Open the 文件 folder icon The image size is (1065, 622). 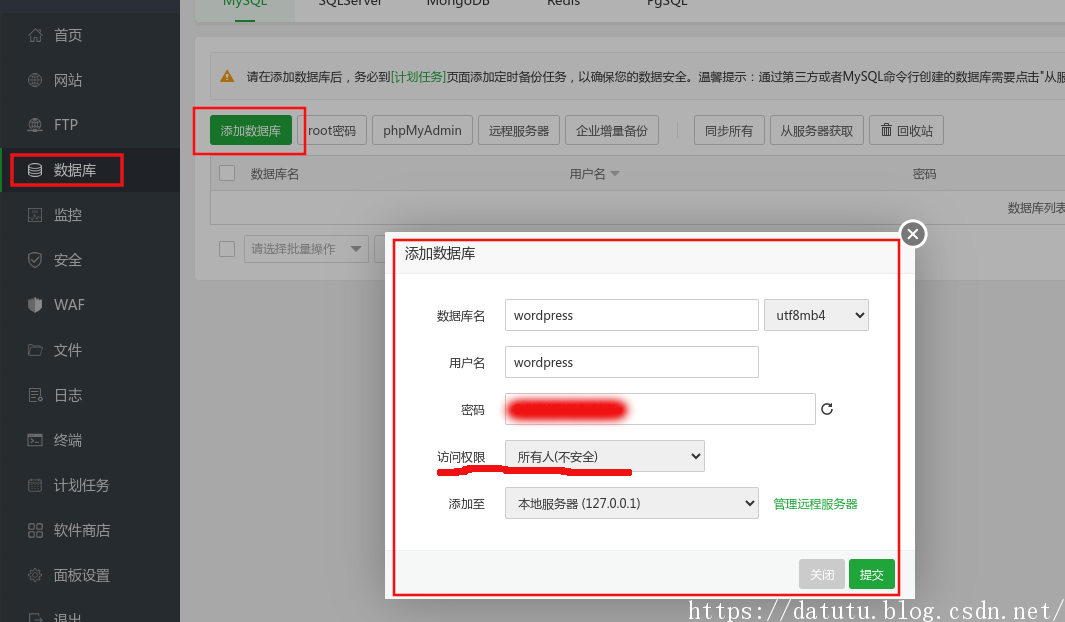[x=35, y=350]
